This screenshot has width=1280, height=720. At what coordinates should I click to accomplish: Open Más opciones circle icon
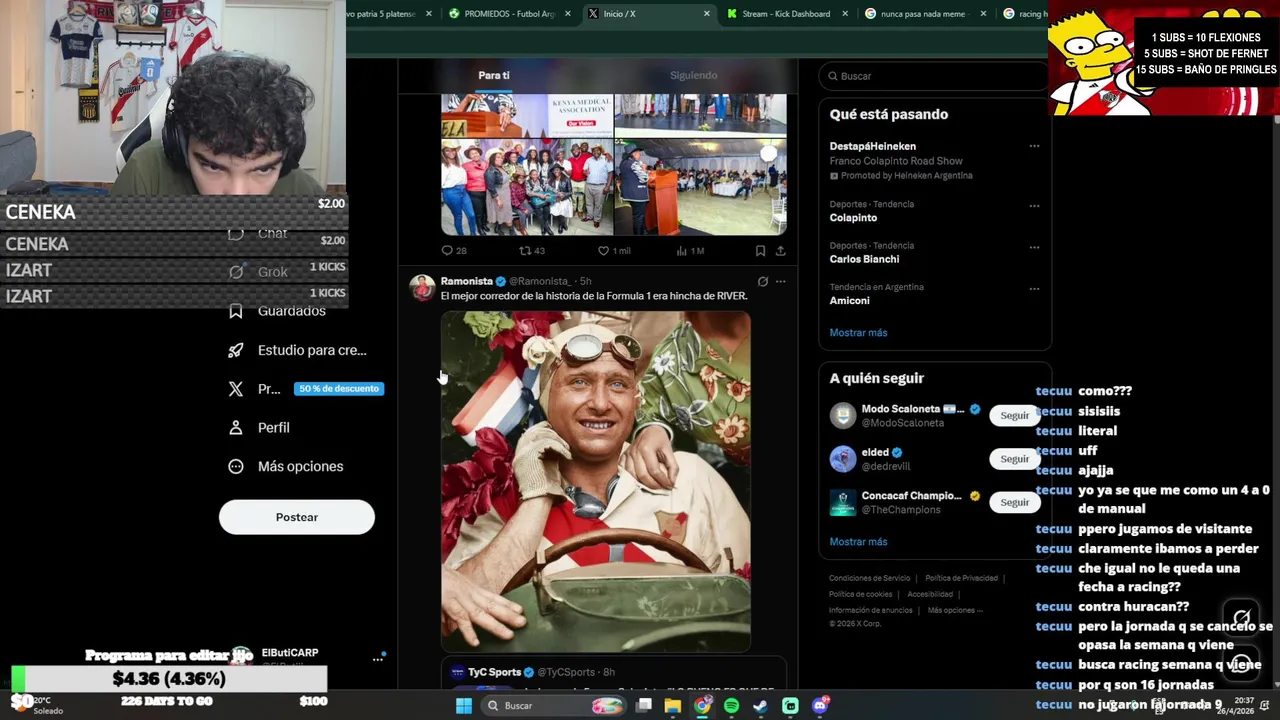click(236, 466)
